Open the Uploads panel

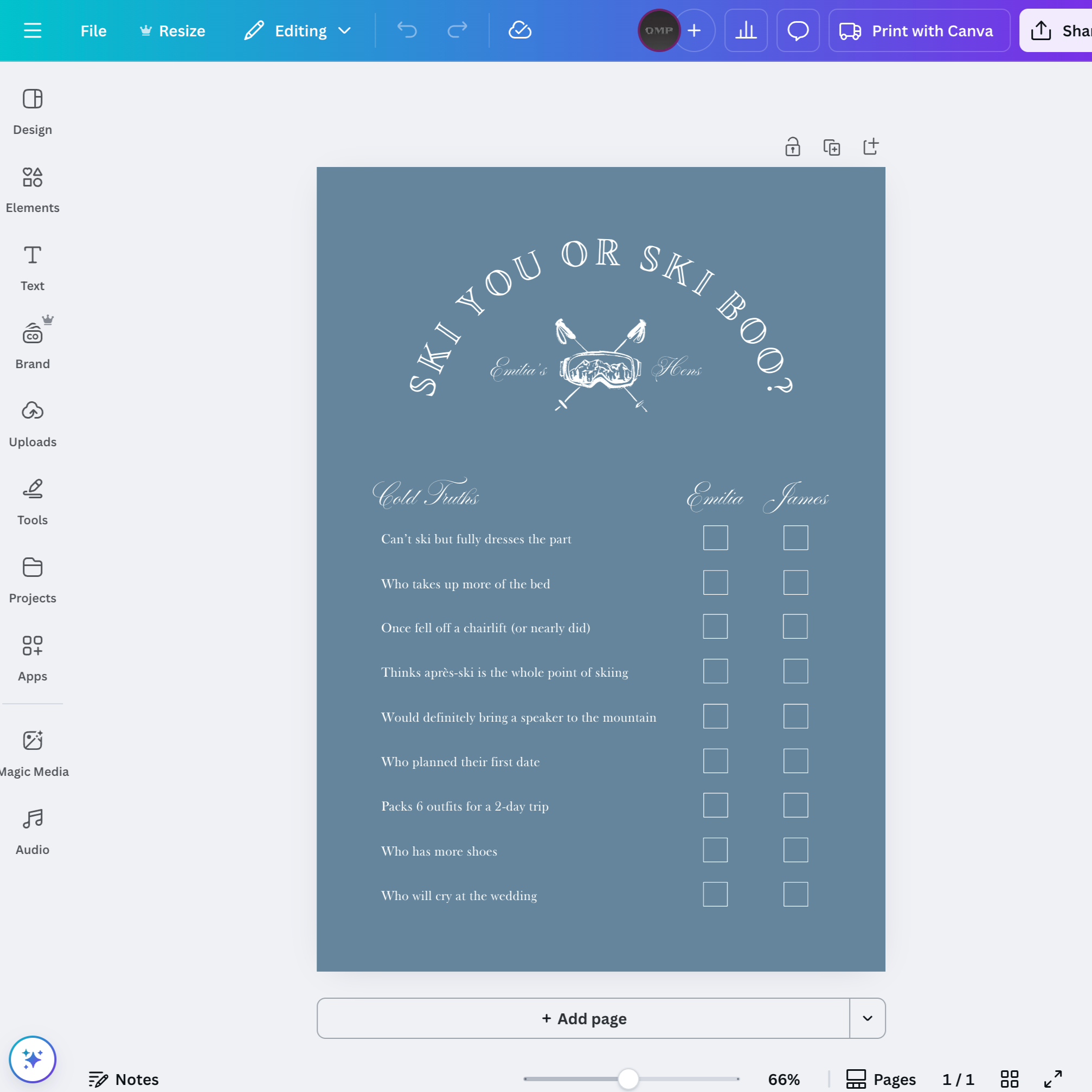point(32,424)
